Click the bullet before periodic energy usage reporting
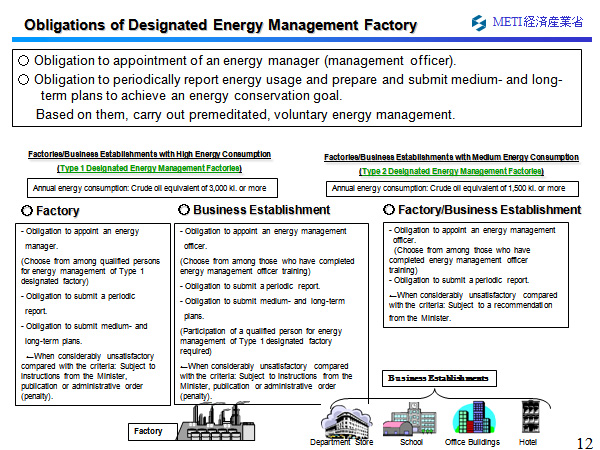 (24, 79)
